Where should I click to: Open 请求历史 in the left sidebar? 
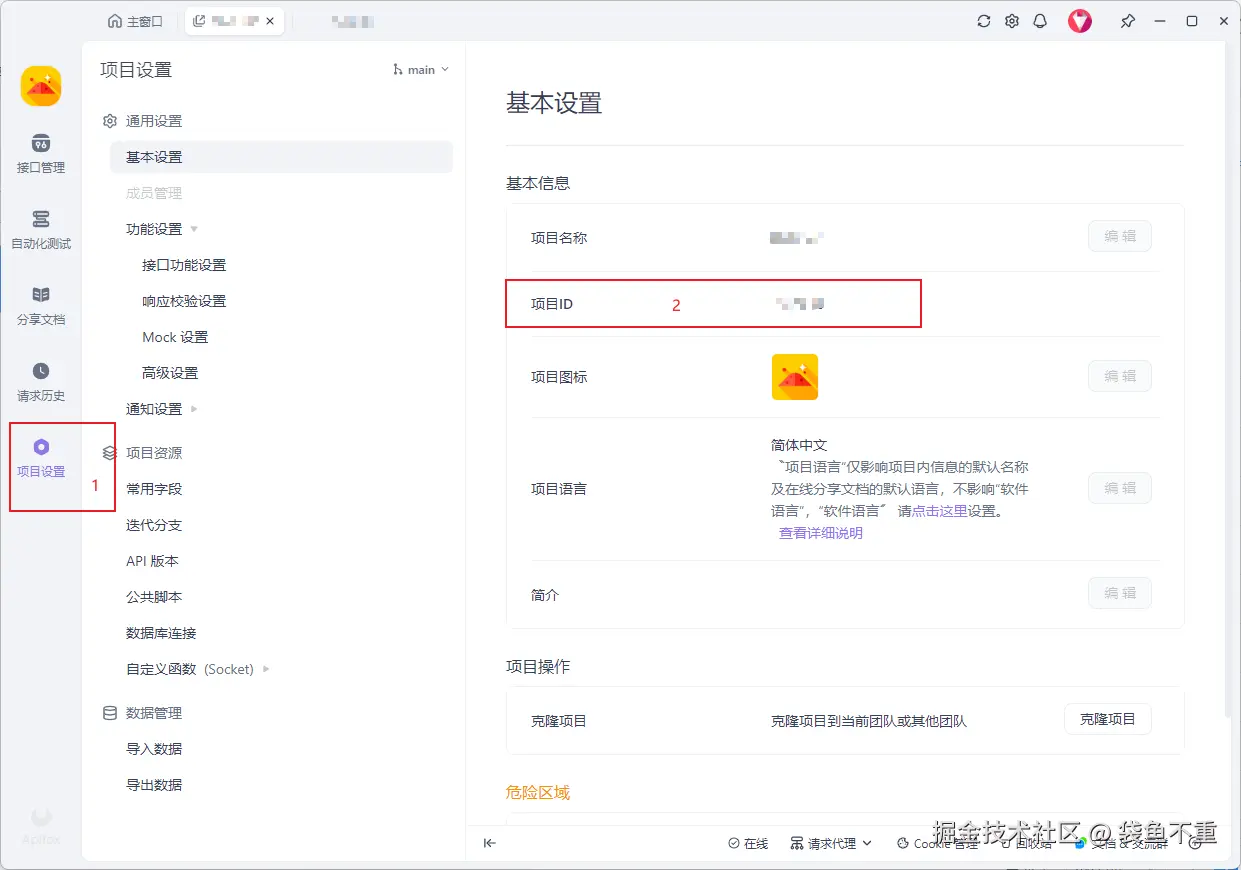pos(41,382)
